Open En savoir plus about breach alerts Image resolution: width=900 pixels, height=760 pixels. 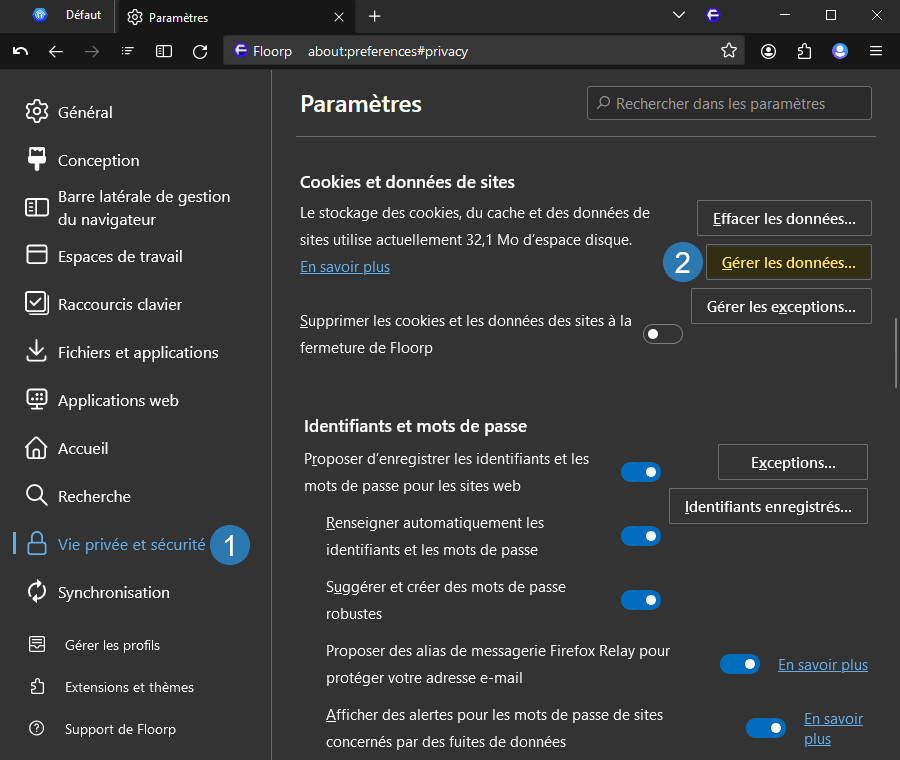[833, 728]
